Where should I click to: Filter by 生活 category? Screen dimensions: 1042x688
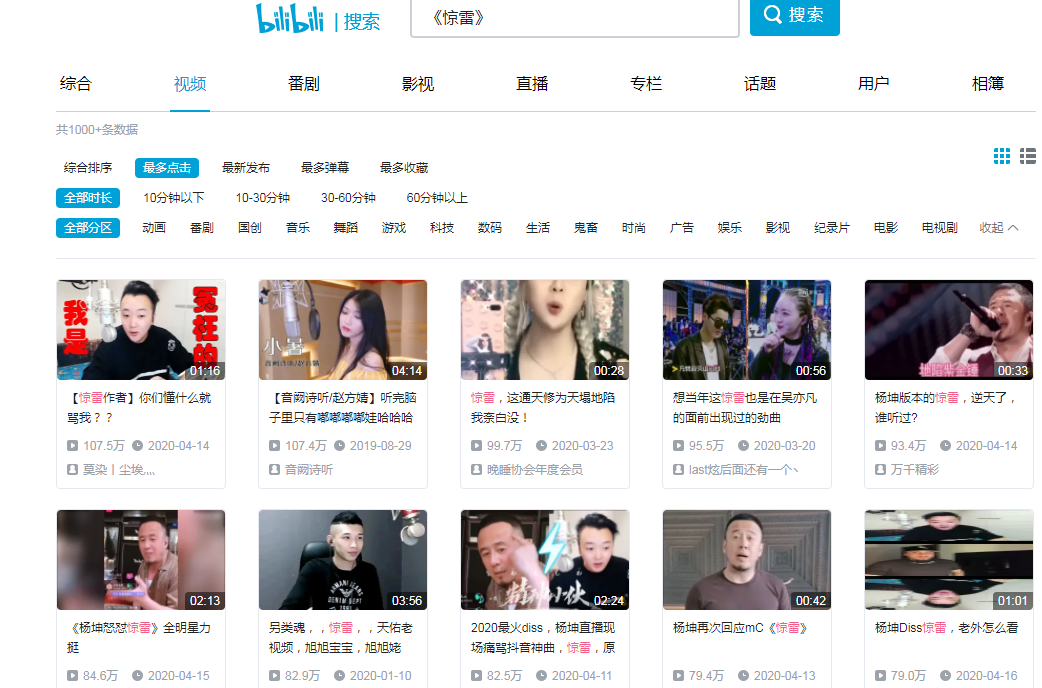pyautogui.click(x=538, y=227)
